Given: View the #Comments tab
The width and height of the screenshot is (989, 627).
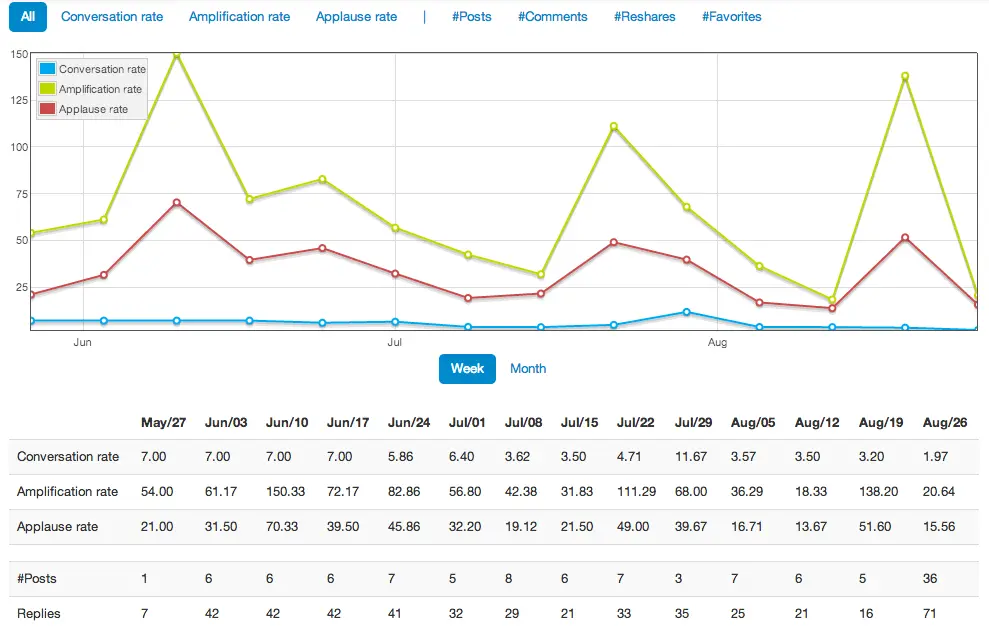Looking at the screenshot, I should [552, 17].
